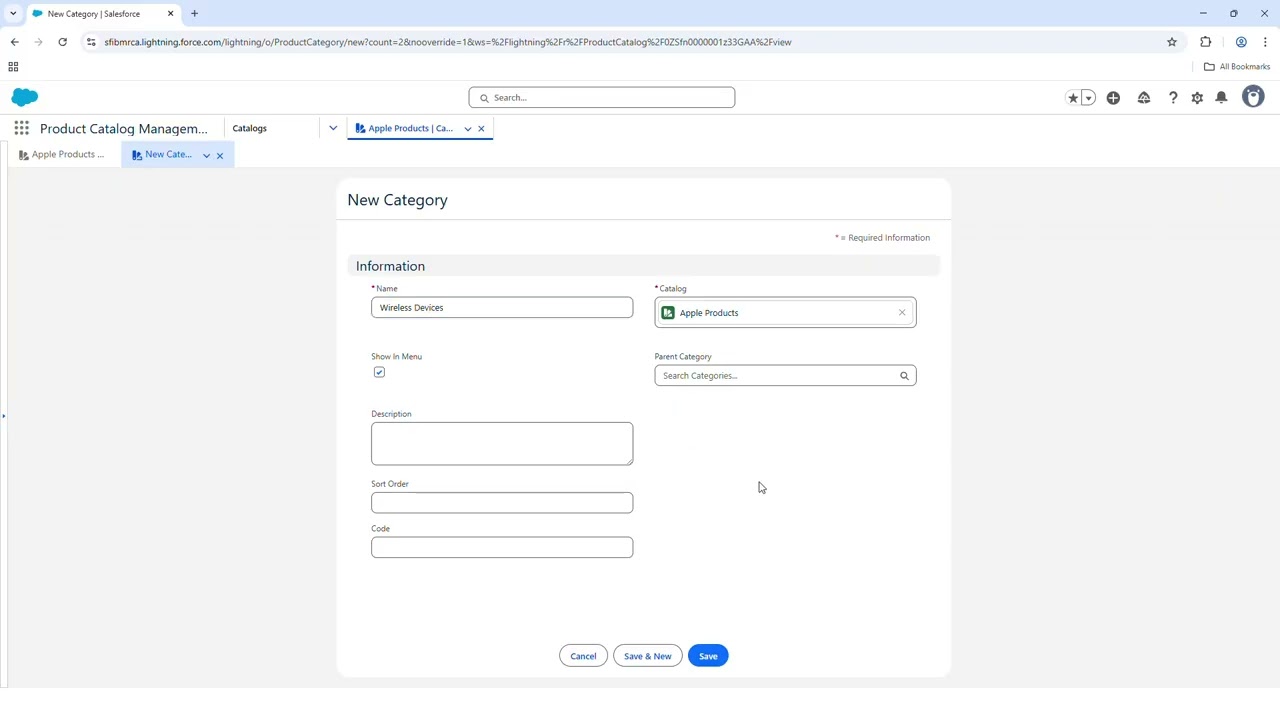The width and height of the screenshot is (1280, 720).
Task: Open the Chrome apps grid in bookmarks bar
Action: [13, 67]
